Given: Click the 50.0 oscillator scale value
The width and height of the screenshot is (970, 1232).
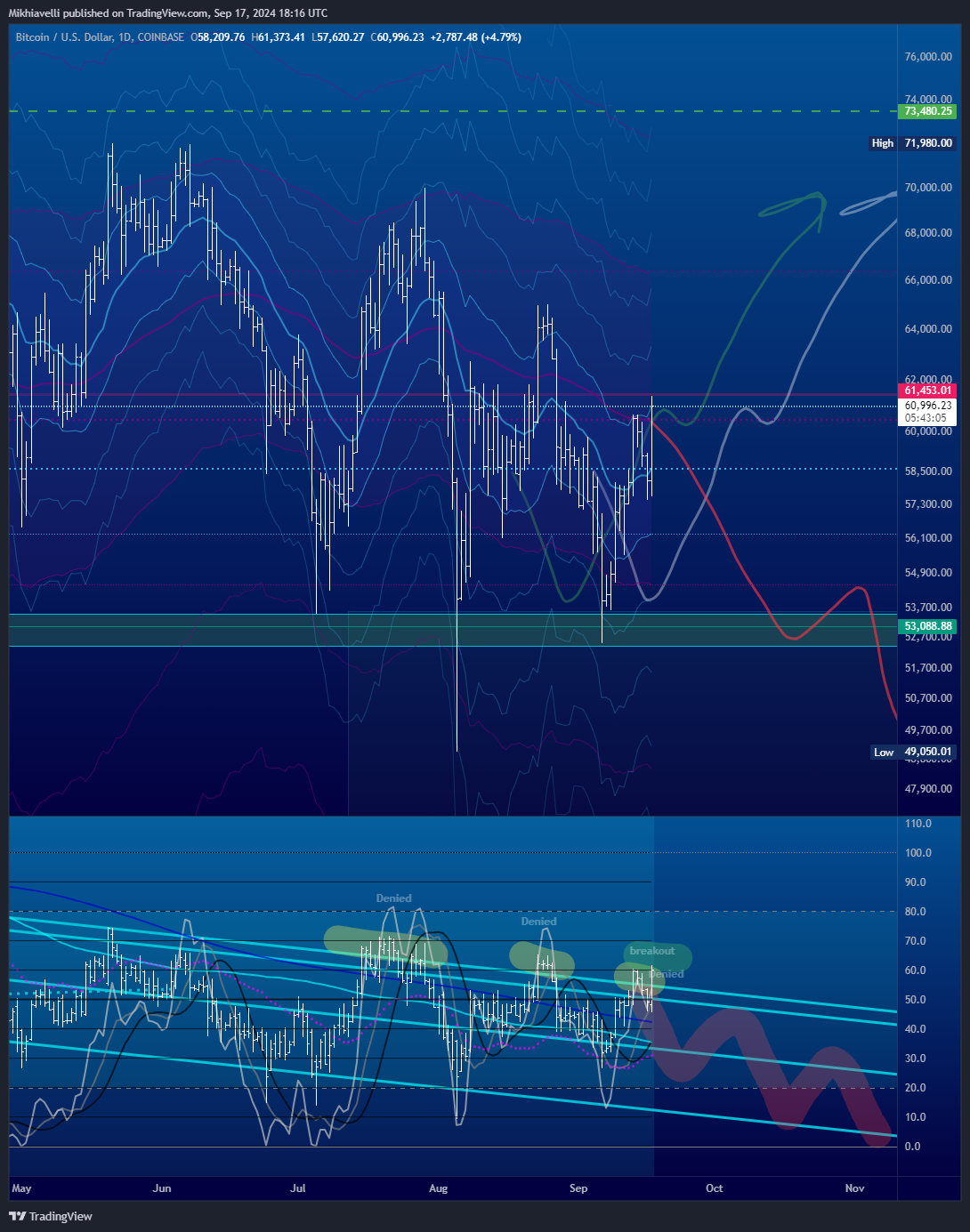Looking at the screenshot, I should coord(915,1000).
